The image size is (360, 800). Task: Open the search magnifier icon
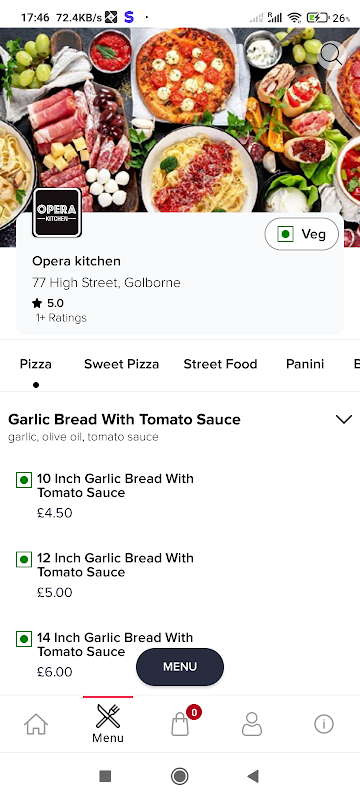click(331, 54)
